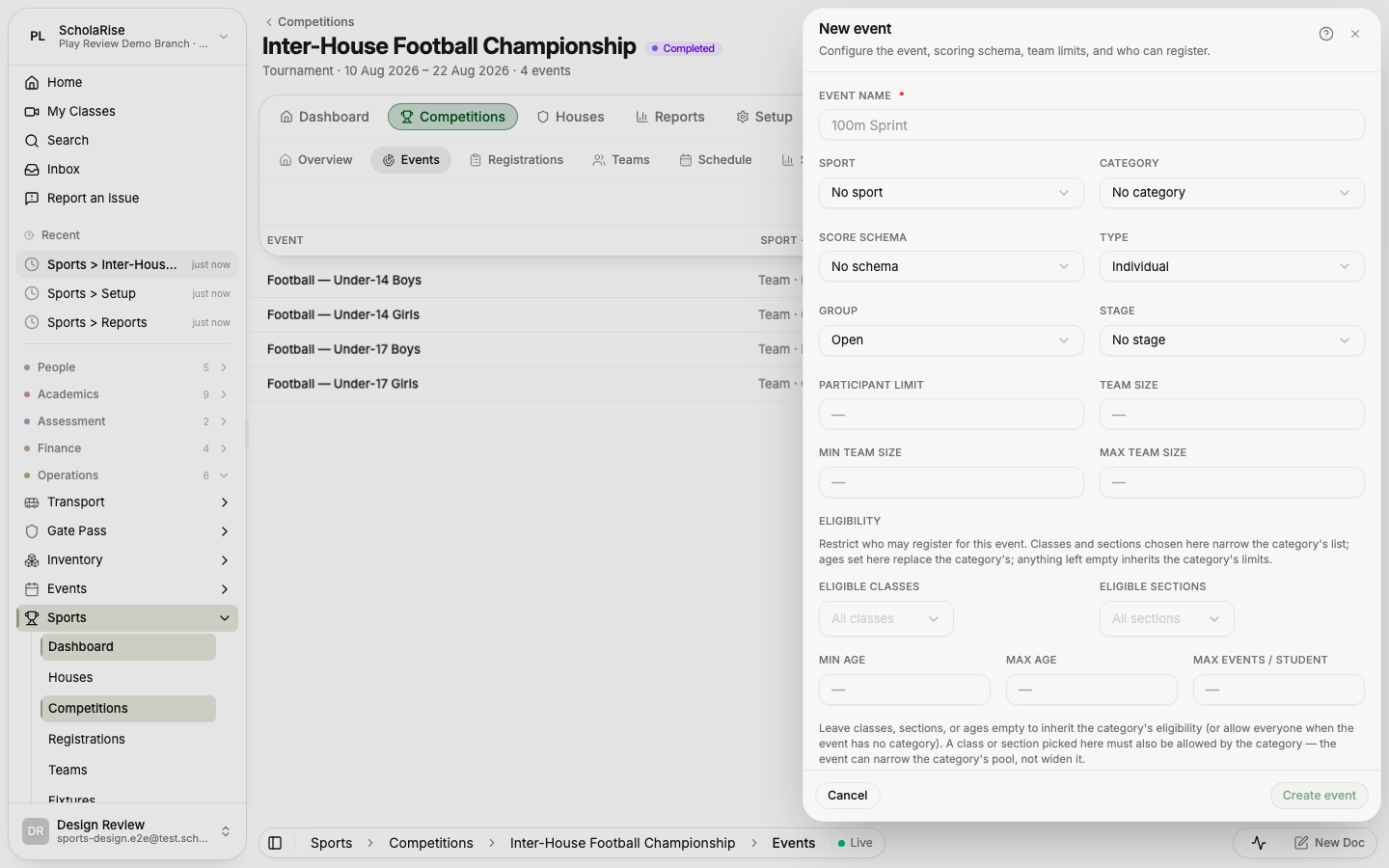Open the Registrations sub-tab
Image resolution: width=1389 pixels, height=868 pixels.
[x=516, y=160]
